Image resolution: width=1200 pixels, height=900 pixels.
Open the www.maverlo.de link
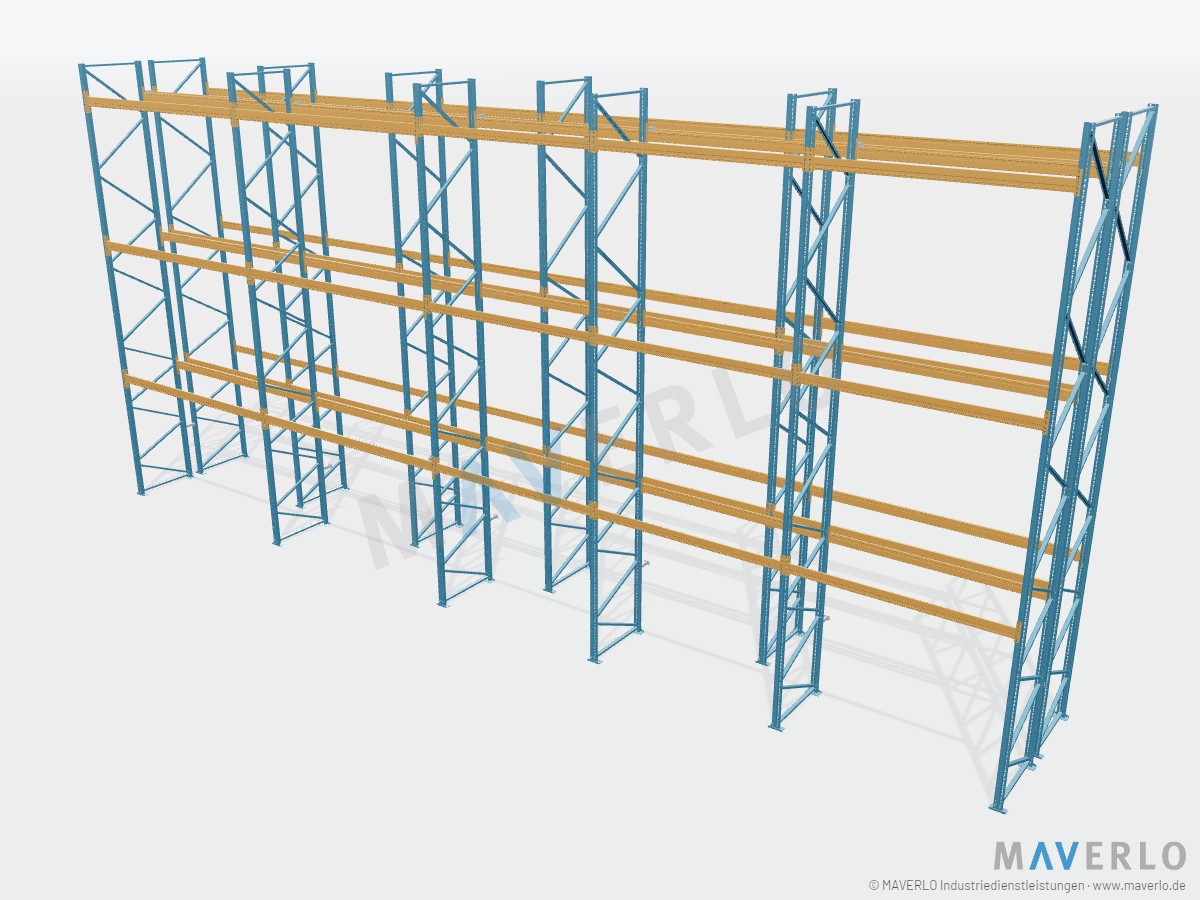[x=1140, y=885]
